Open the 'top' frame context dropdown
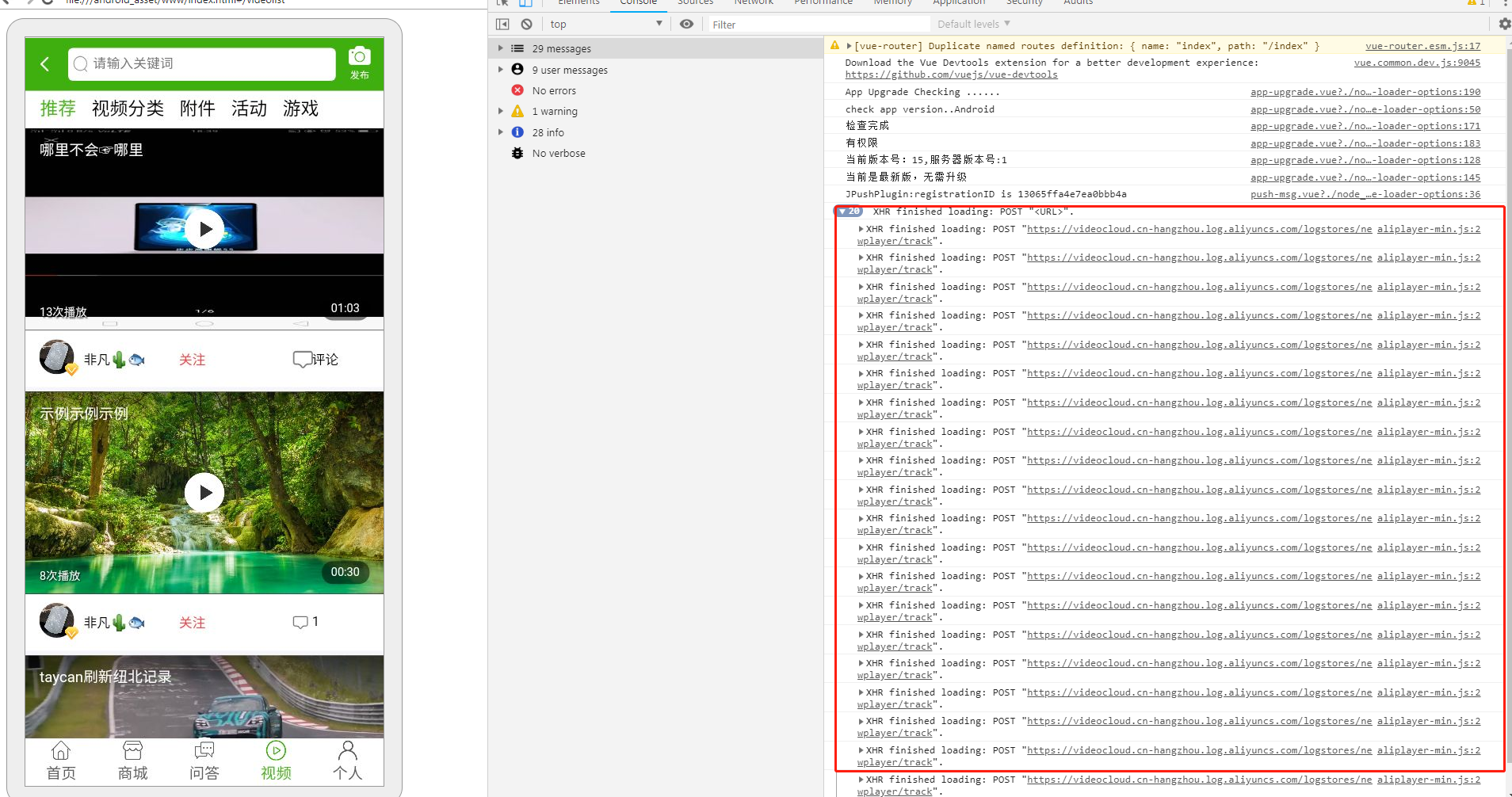 pyautogui.click(x=605, y=23)
